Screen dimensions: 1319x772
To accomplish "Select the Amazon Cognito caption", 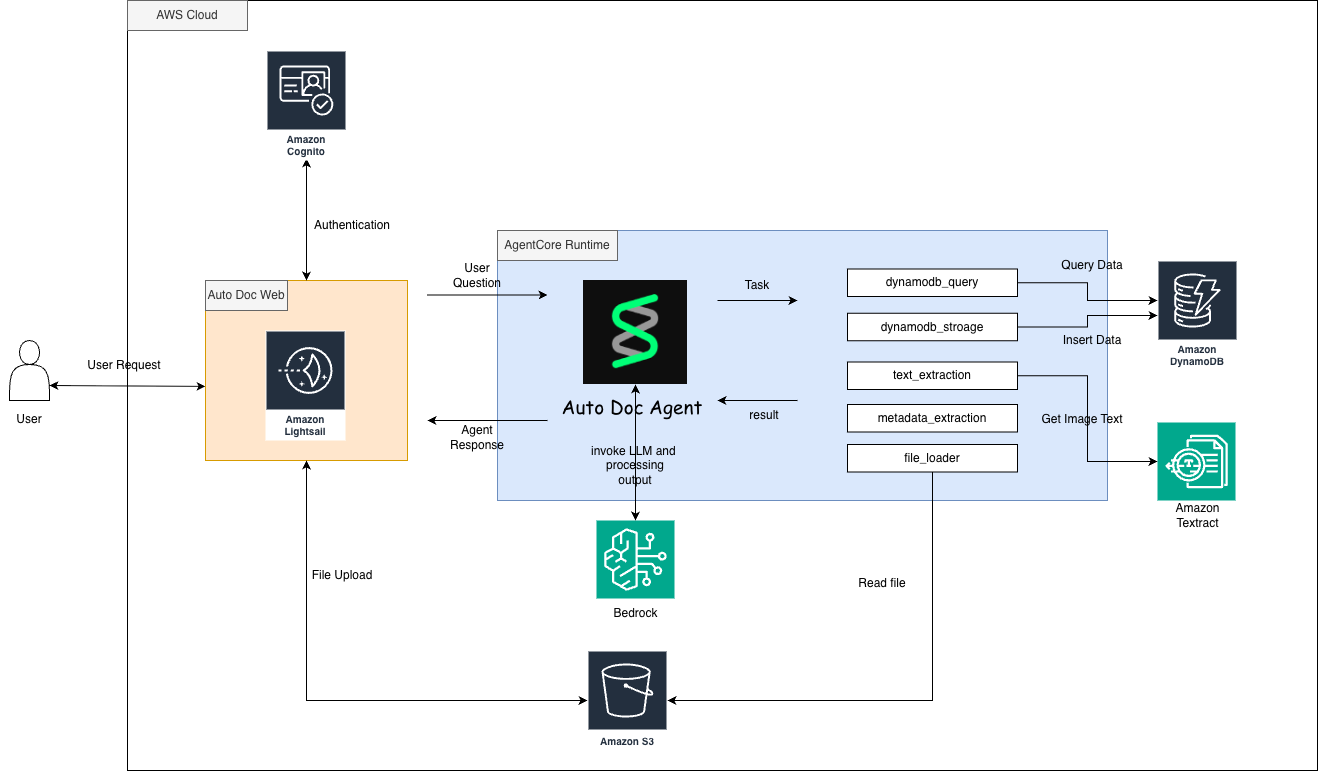I will click(x=306, y=146).
